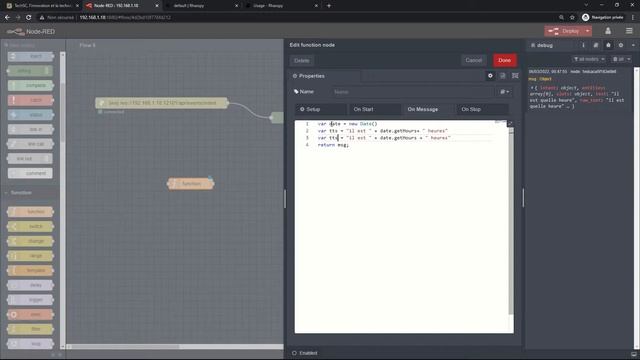Open the node icon picker dropdown beside Name
This screenshot has height=360, width=640.
tap(504, 92)
